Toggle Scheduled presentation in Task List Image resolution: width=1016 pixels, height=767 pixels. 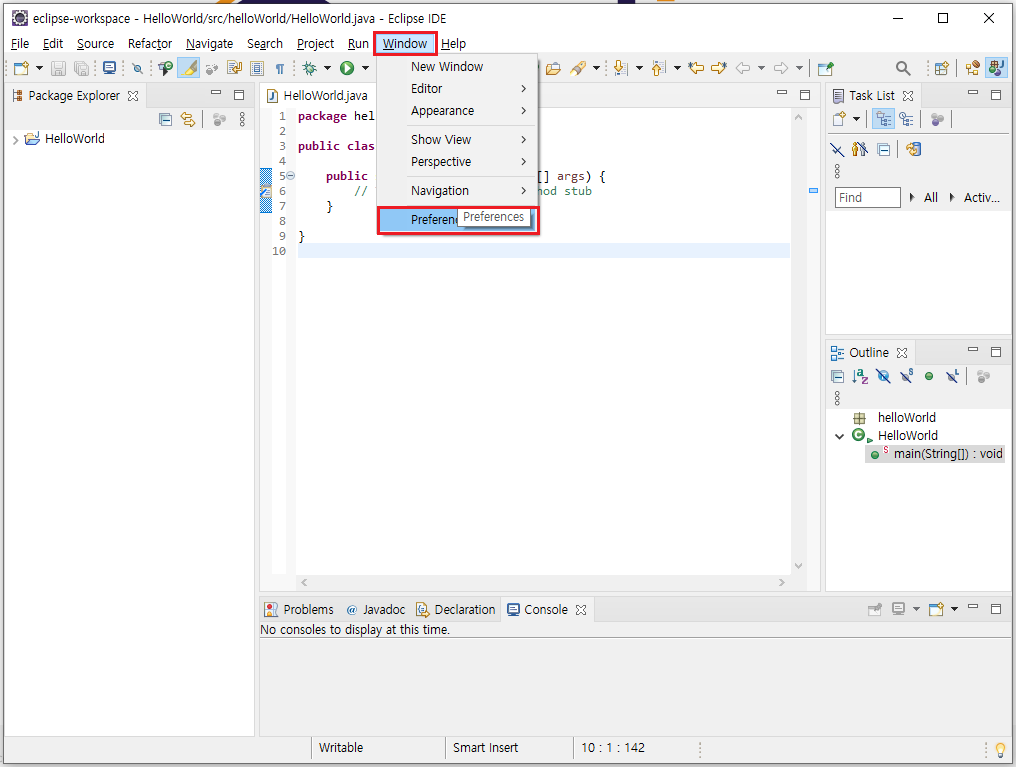tap(906, 119)
